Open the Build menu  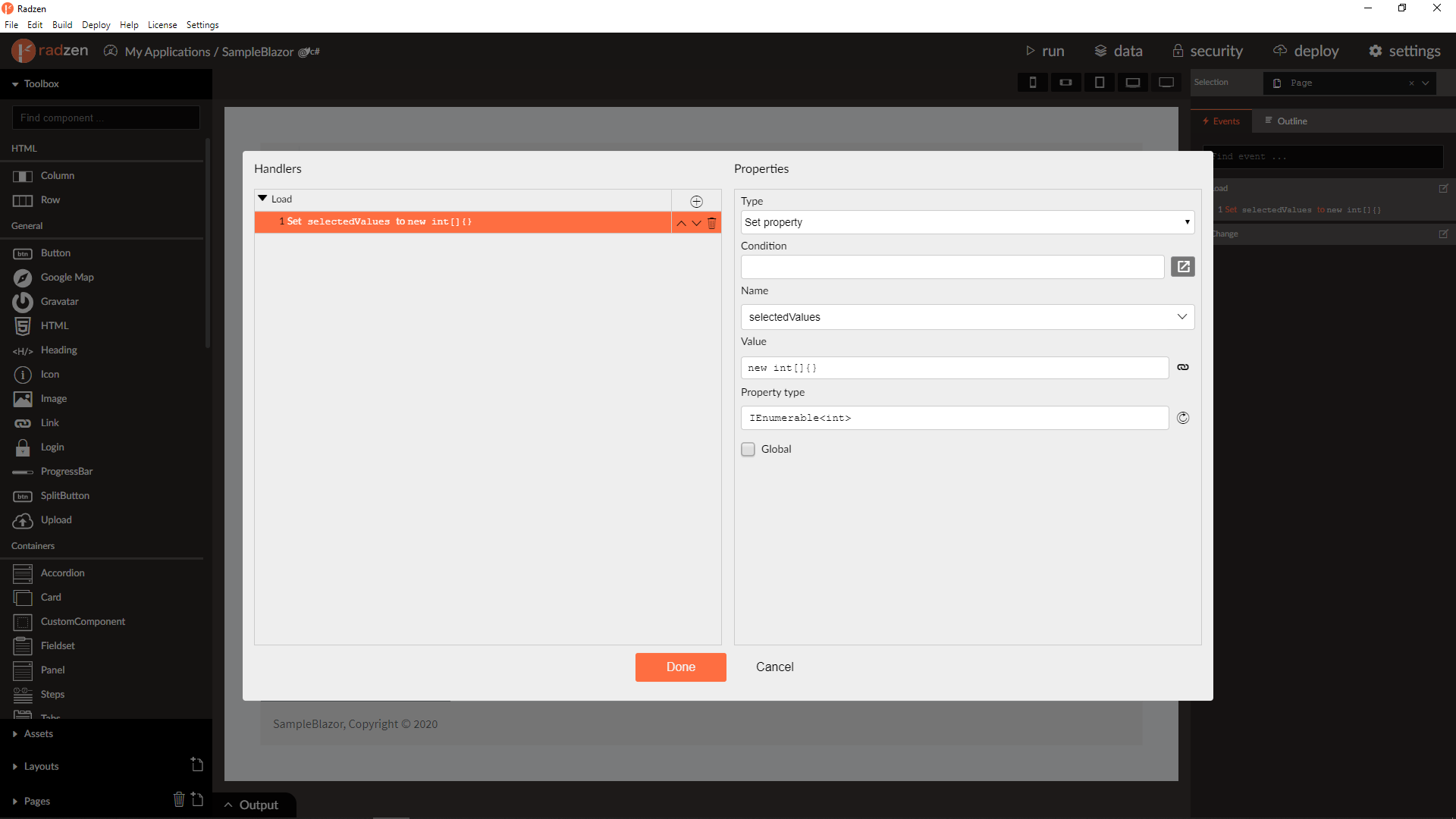[x=62, y=25]
